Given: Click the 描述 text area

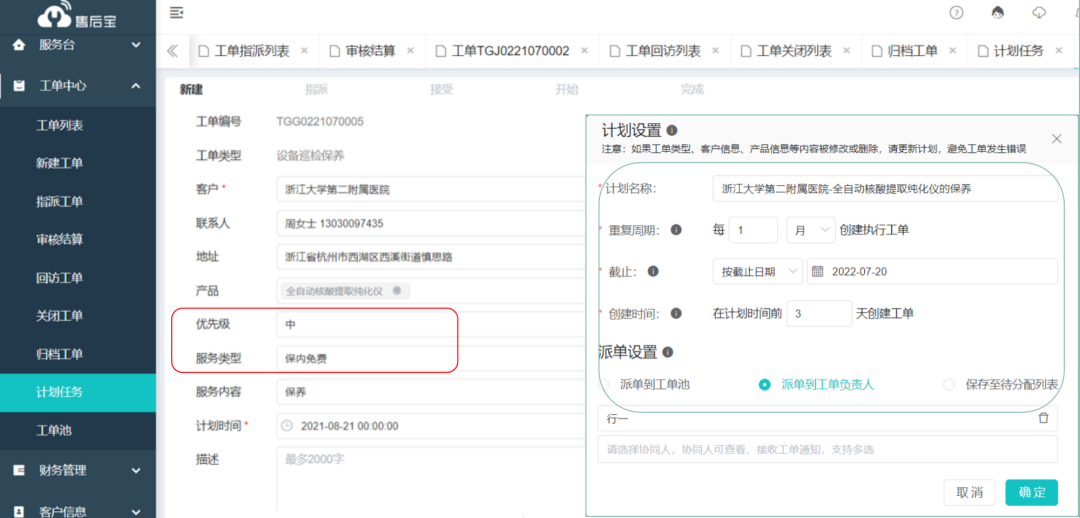Looking at the screenshot, I should 430,479.
